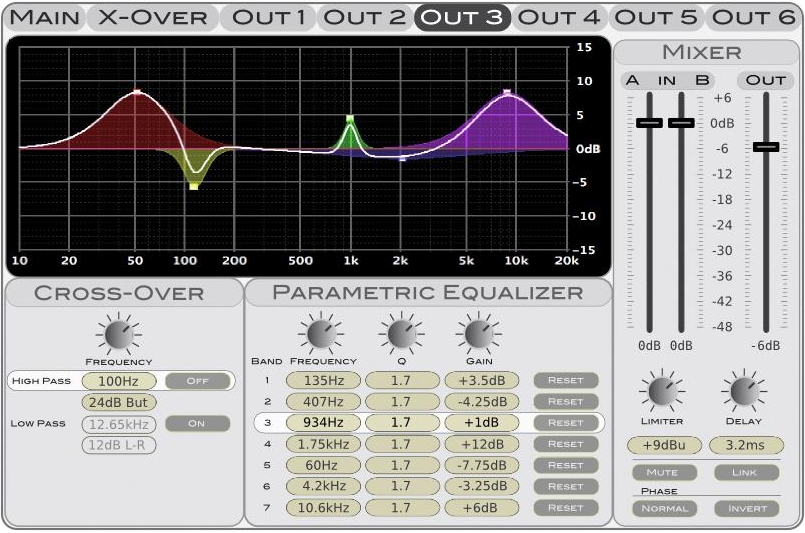Click band 6 gain -3.25dB field
This screenshot has width=805, height=533.
[482, 486]
